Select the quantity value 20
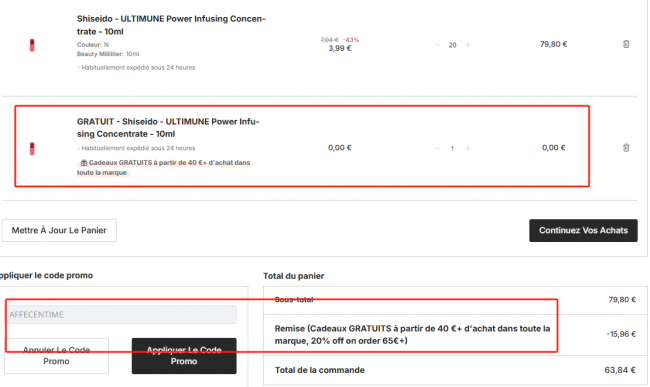Viewport: 650px width, 387px height. point(452,45)
